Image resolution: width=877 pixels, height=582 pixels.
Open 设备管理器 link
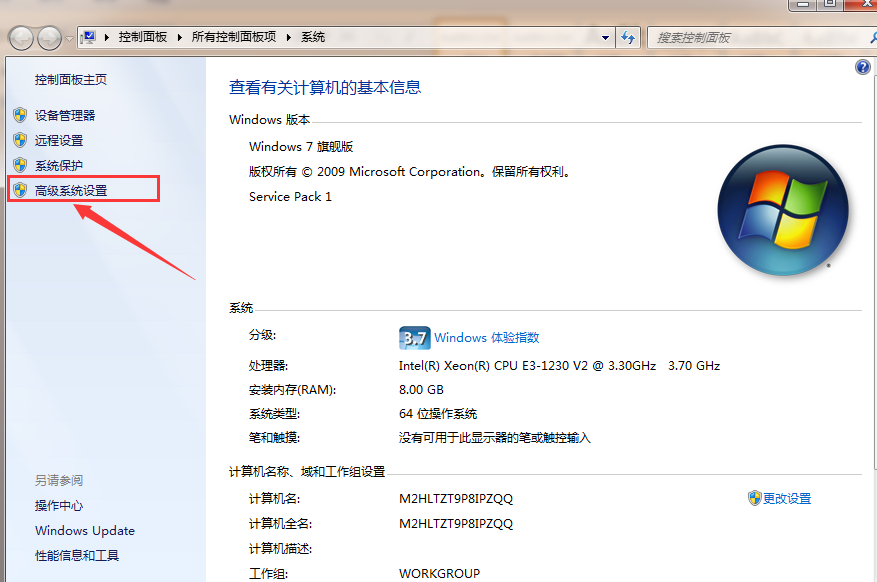(x=65, y=115)
